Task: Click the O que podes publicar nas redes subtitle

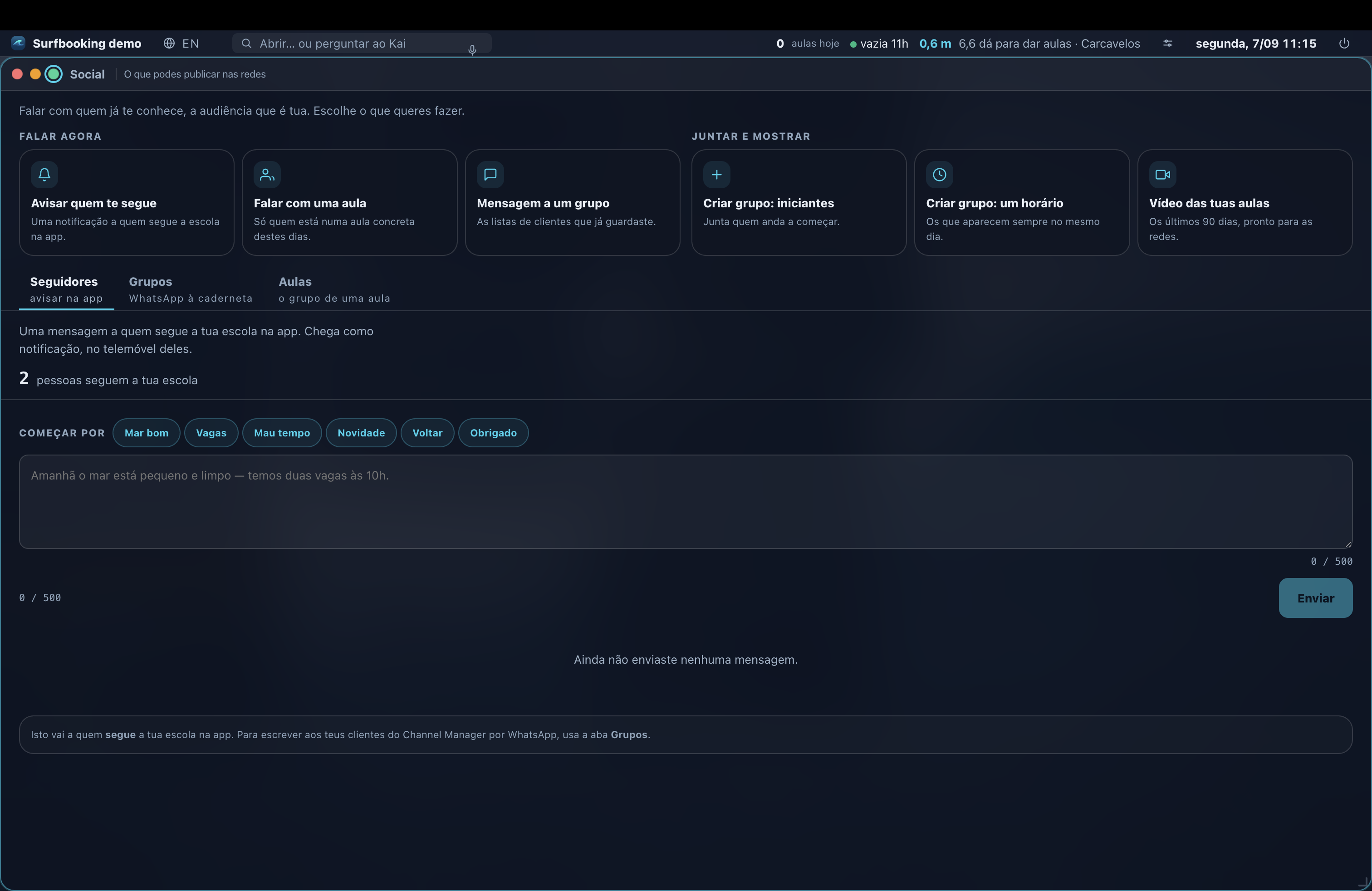Action: pos(195,74)
